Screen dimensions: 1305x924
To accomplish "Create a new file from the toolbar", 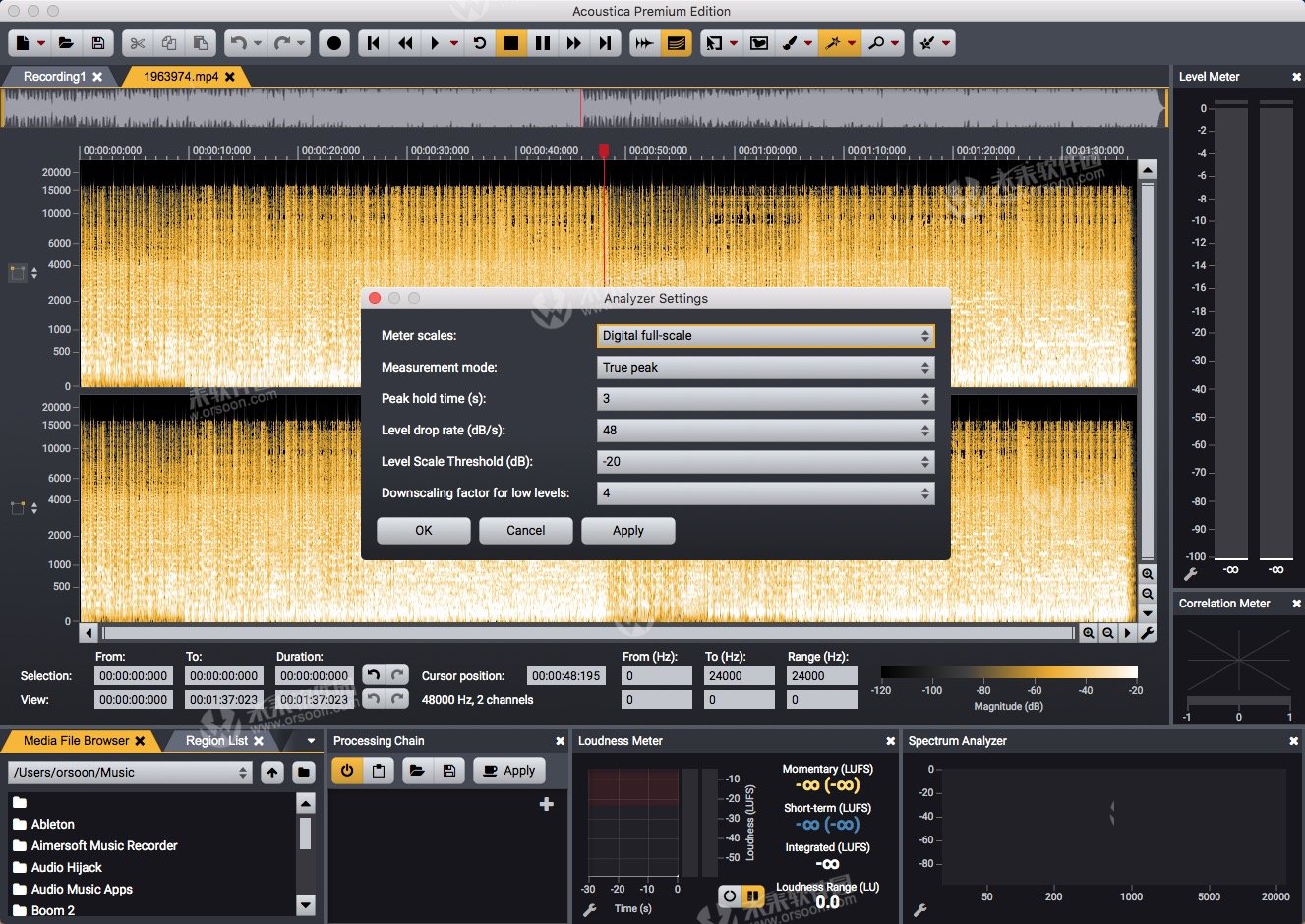I will click(22, 43).
